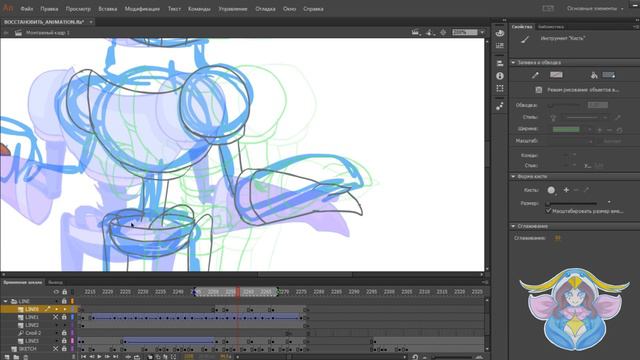Delete the selected layer trash icon
640x360 pixels.
pos(25,357)
